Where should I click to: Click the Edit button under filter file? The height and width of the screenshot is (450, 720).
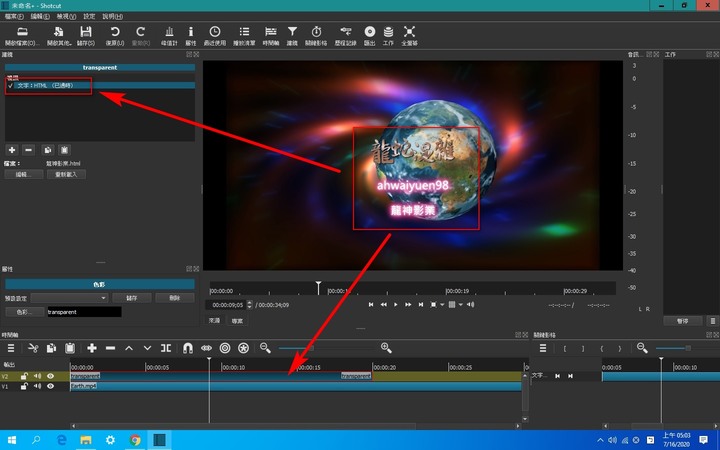[24, 174]
